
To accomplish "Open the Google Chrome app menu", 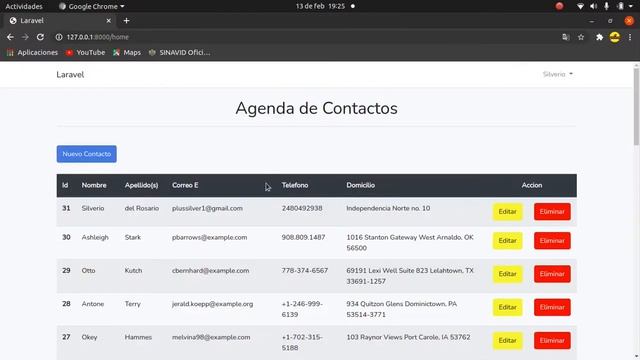I will point(92,7).
